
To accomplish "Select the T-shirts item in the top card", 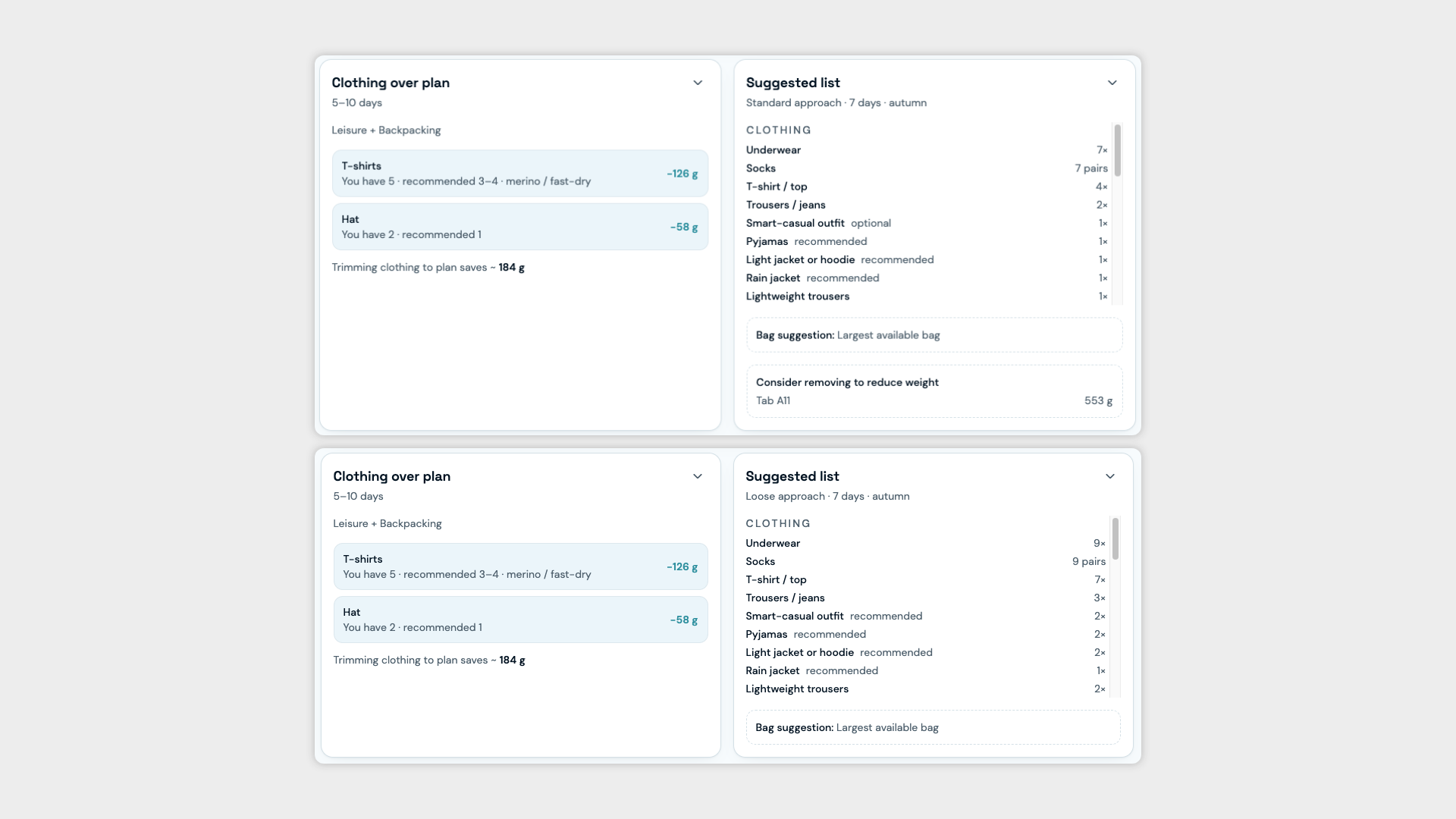I will (520, 174).
